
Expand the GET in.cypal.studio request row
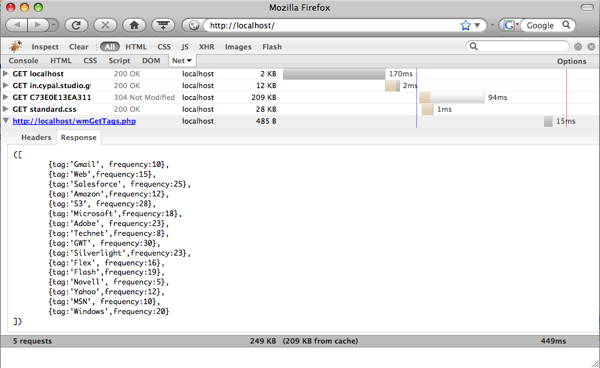6,85
